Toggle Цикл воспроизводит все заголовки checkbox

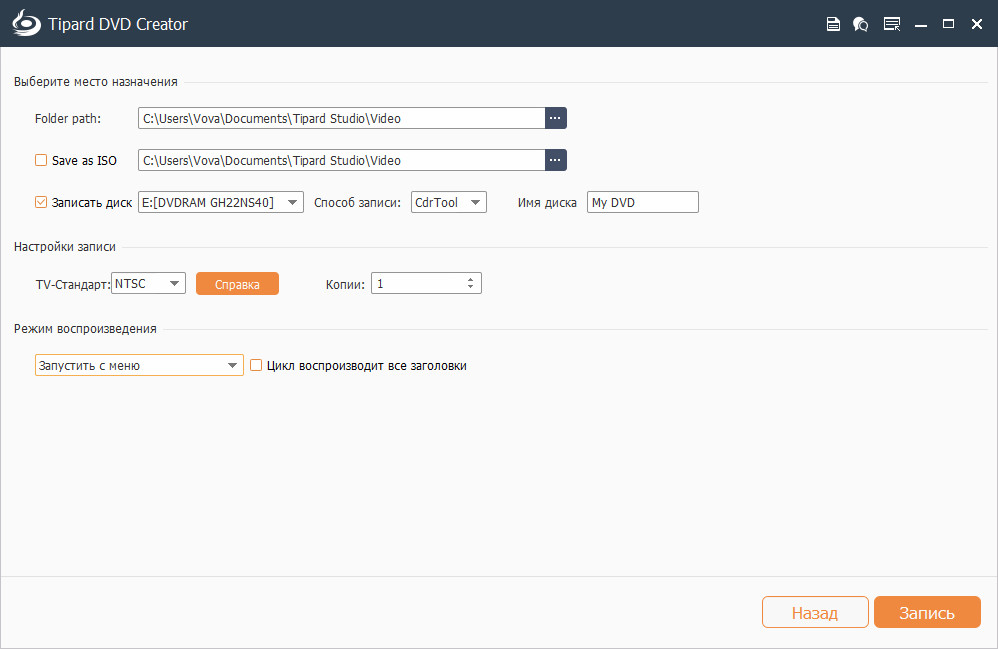(256, 365)
